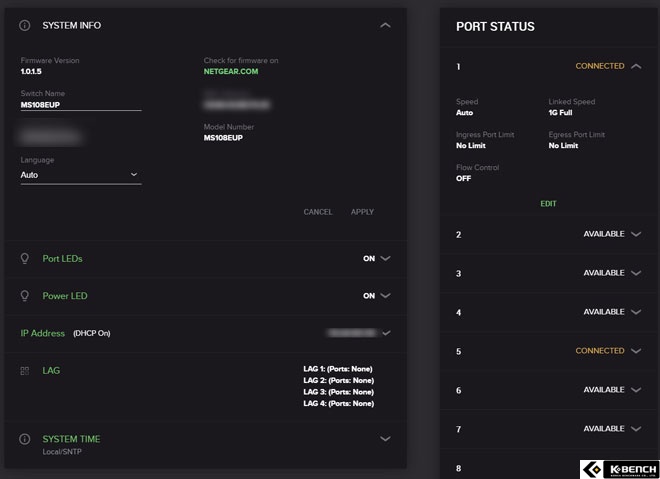Click port 5 CONNECTED status
The image size is (660, 479).
tap(600, 351)
